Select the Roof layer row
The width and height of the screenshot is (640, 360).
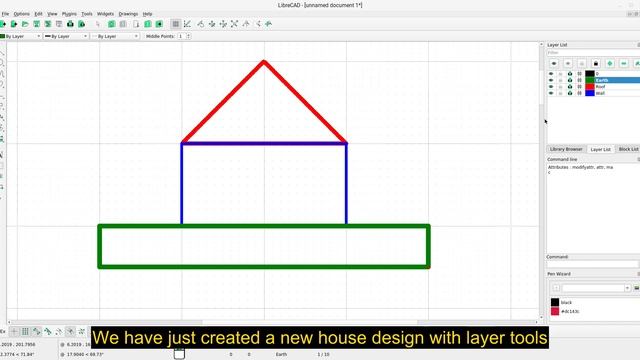(594, 87)
